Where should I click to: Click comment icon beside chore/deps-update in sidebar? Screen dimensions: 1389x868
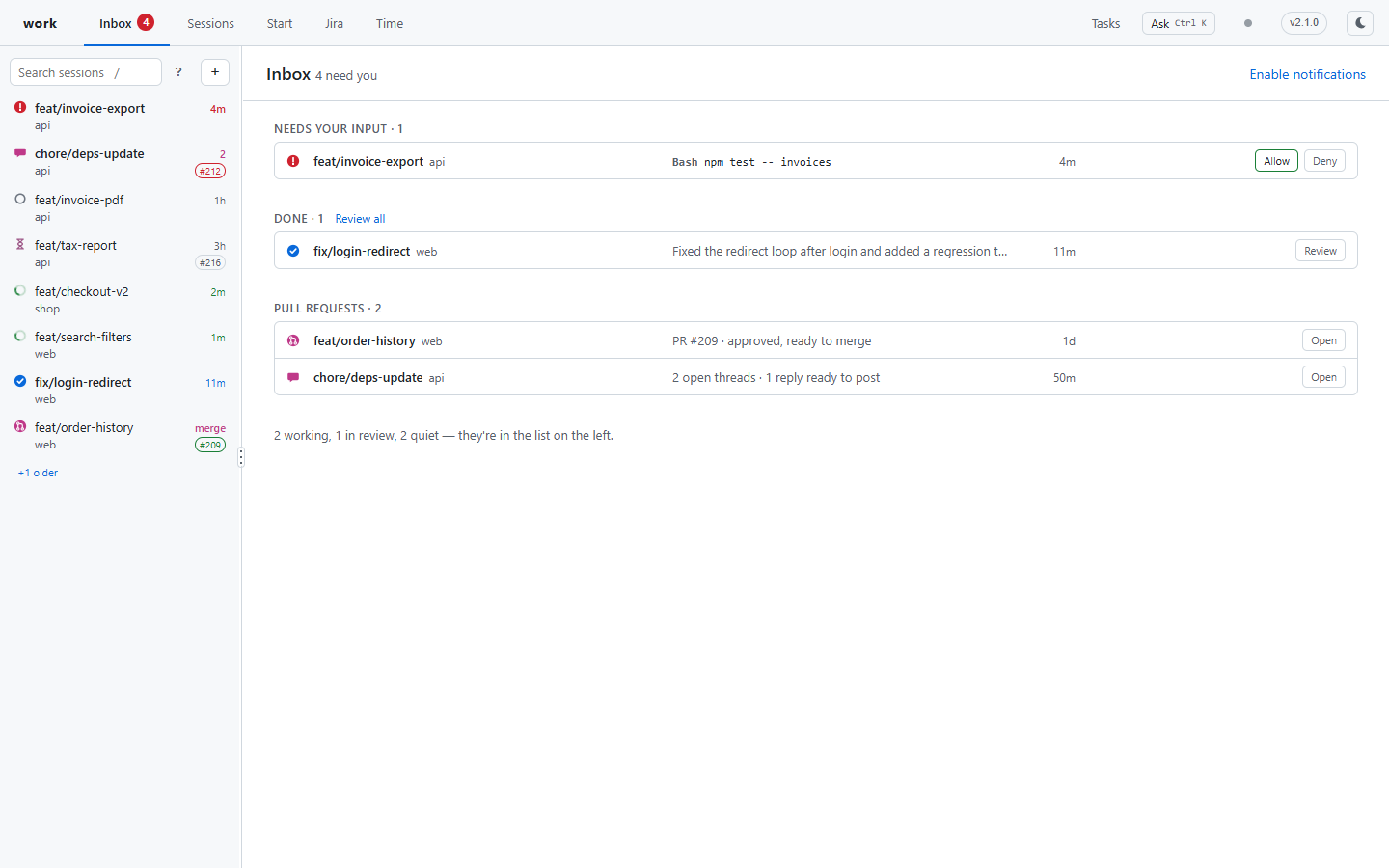pyautogui.click(x=20, y=153)
